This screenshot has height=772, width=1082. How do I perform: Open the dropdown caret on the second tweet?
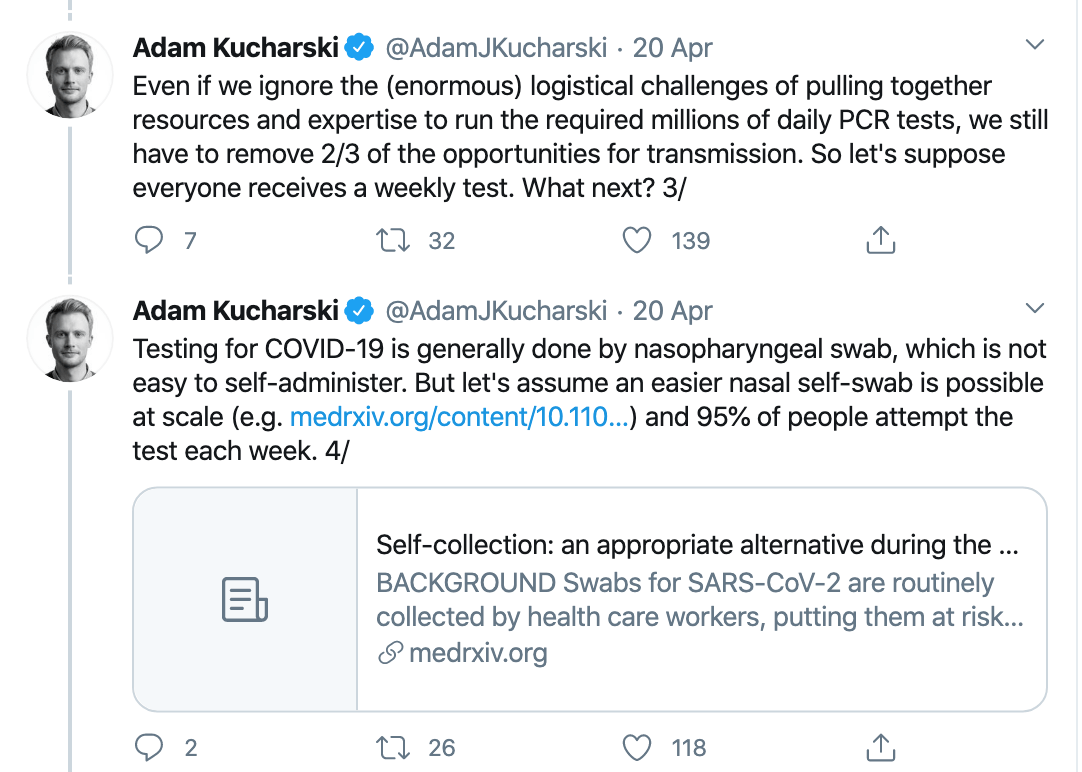(x=1036, y=307)
